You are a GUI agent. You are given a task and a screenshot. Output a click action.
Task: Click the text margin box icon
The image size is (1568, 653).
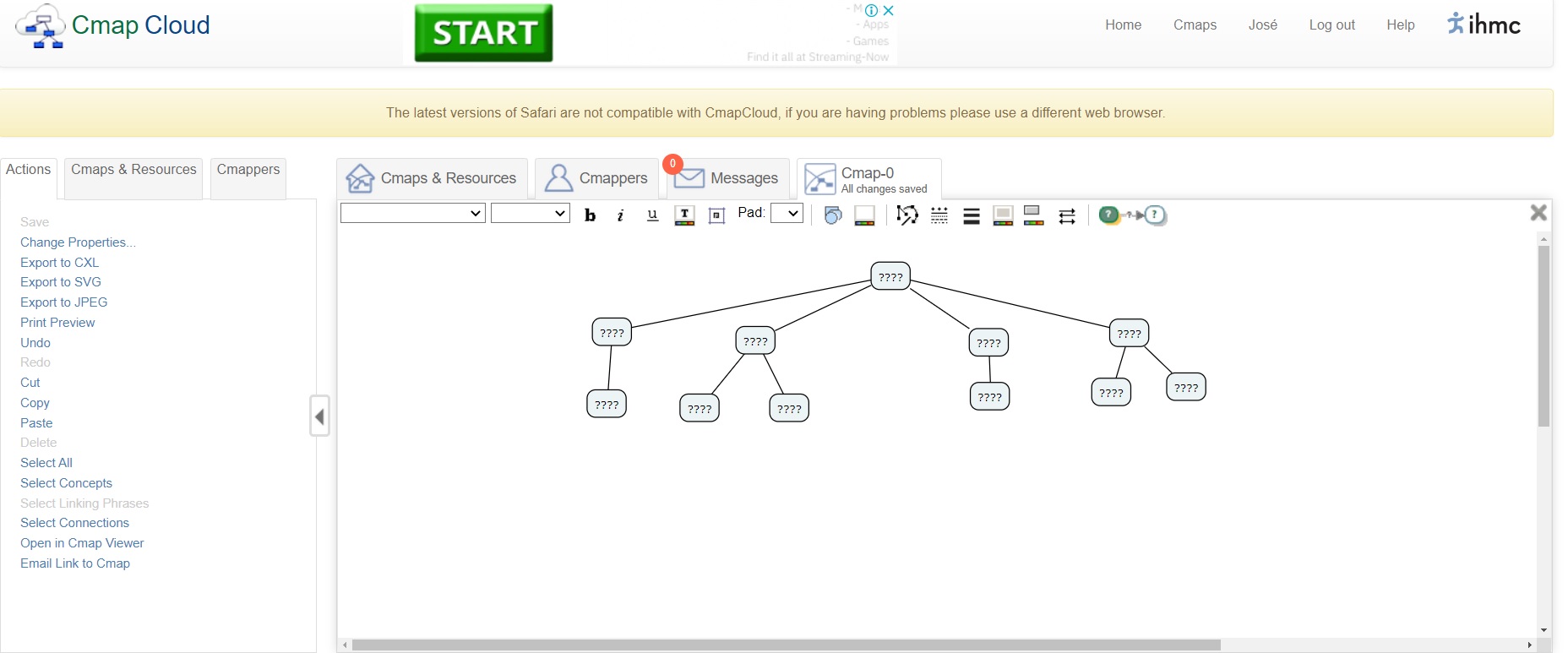716,215
